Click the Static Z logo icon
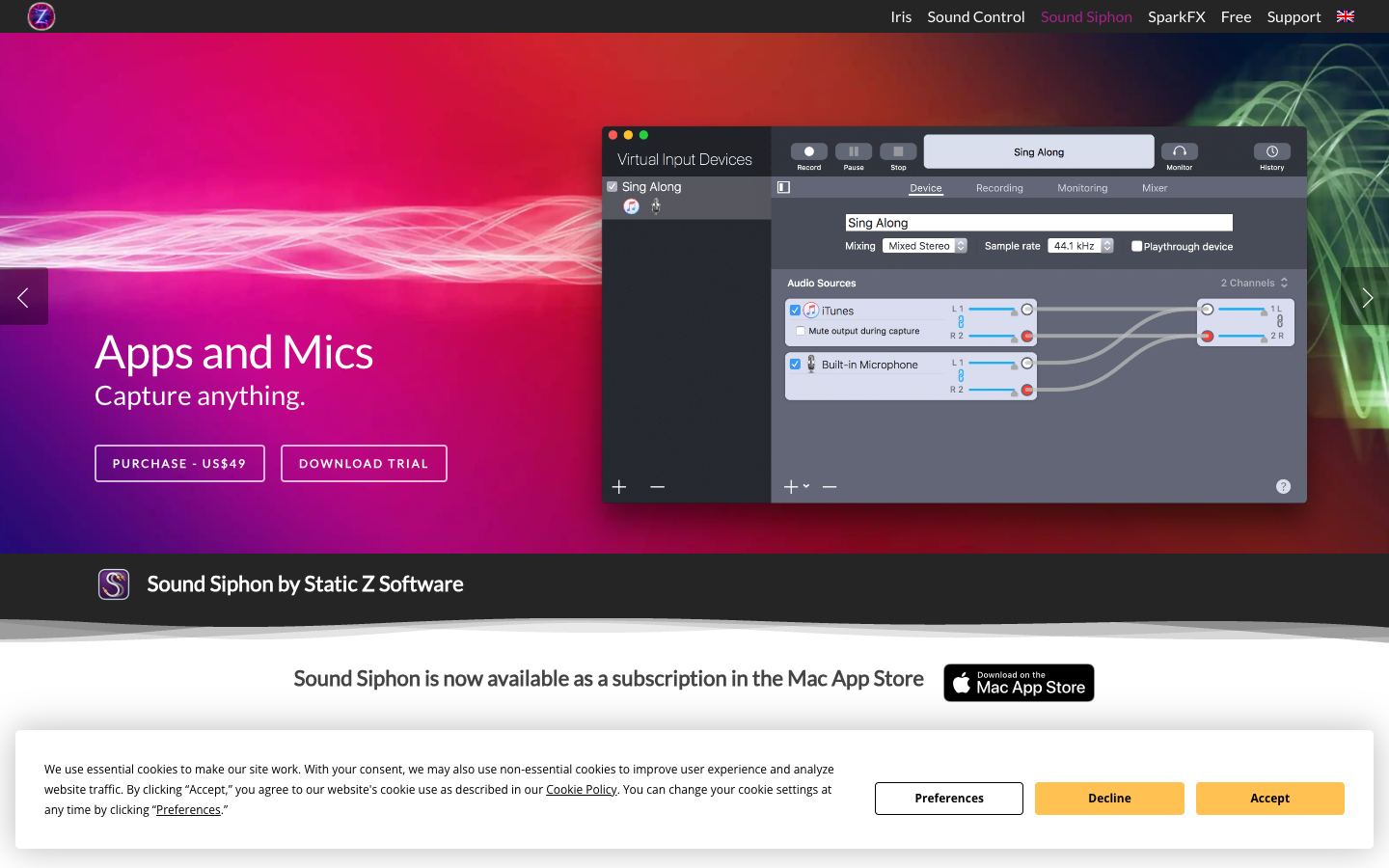Image resolution: width=1389 pixels, height=868 pixels. coord(41,16)
